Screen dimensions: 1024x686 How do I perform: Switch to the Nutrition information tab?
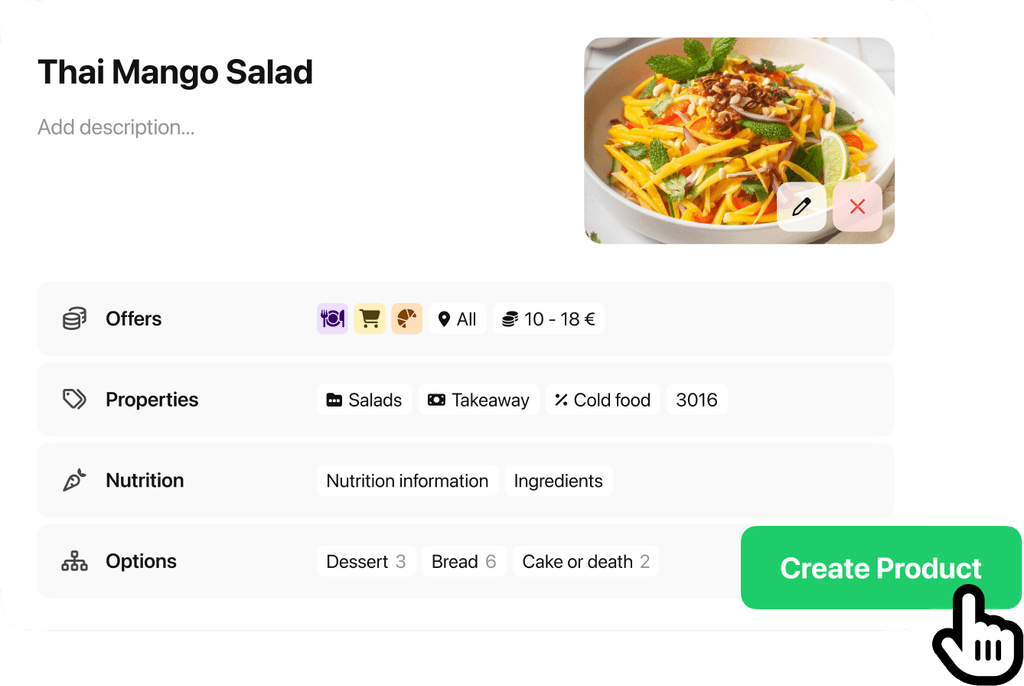coord(407,480)
